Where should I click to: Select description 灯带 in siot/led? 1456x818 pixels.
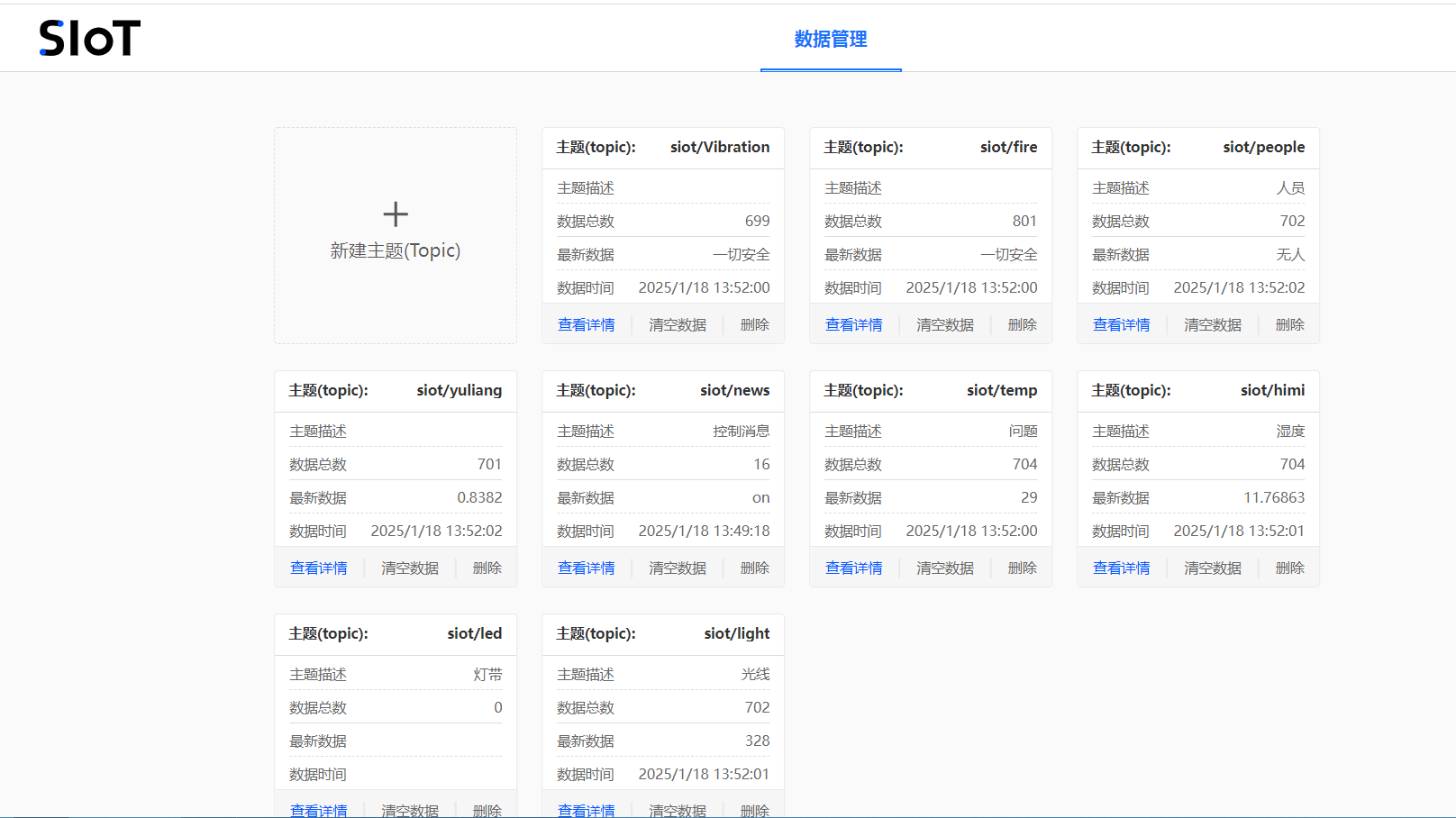[x=487, y=674]
